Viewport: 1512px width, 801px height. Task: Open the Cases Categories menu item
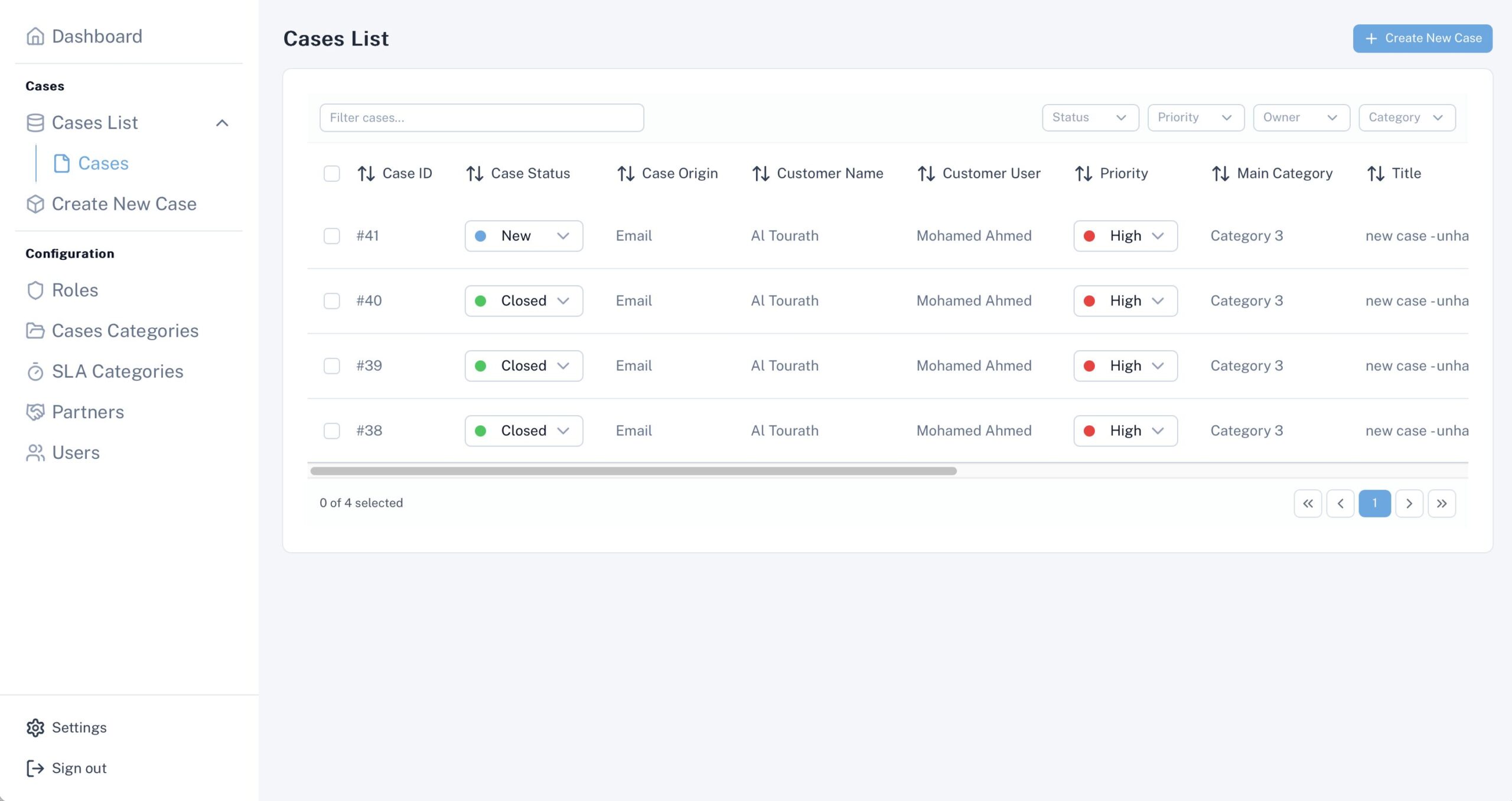[x=125, y=331]
